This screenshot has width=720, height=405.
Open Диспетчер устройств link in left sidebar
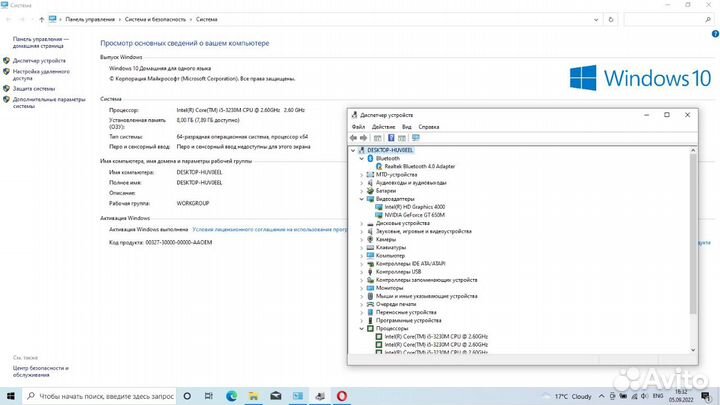(39, 61)
